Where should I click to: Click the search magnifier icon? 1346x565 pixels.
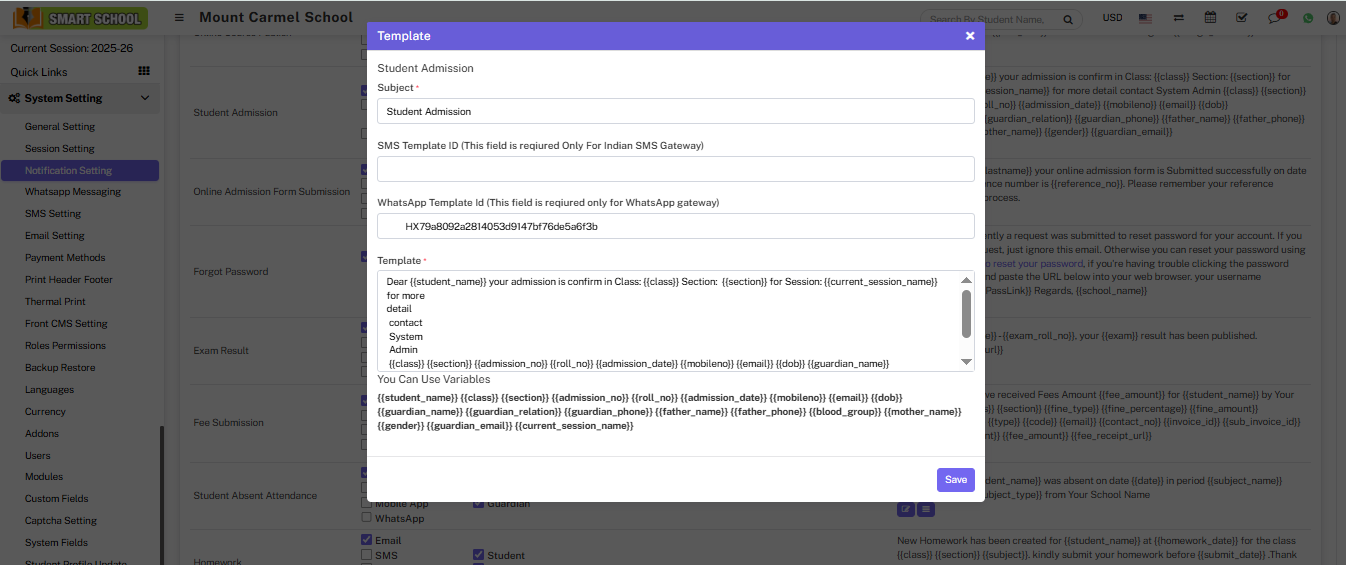(1068, 19)
